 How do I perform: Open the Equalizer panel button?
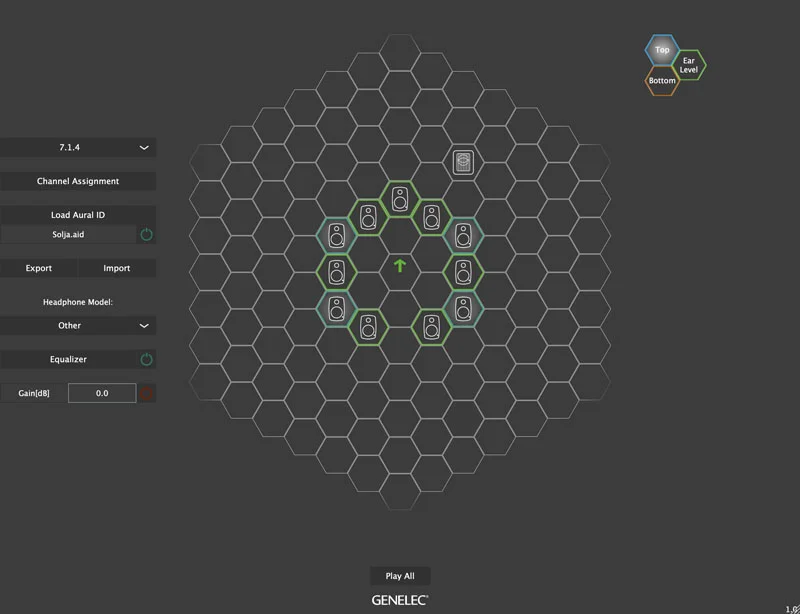coord(68,359)
